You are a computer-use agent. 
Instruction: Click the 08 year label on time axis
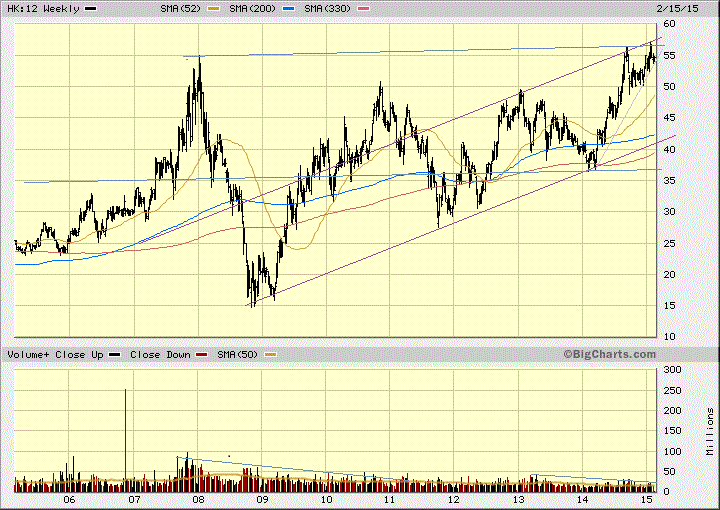pos(198,500)
